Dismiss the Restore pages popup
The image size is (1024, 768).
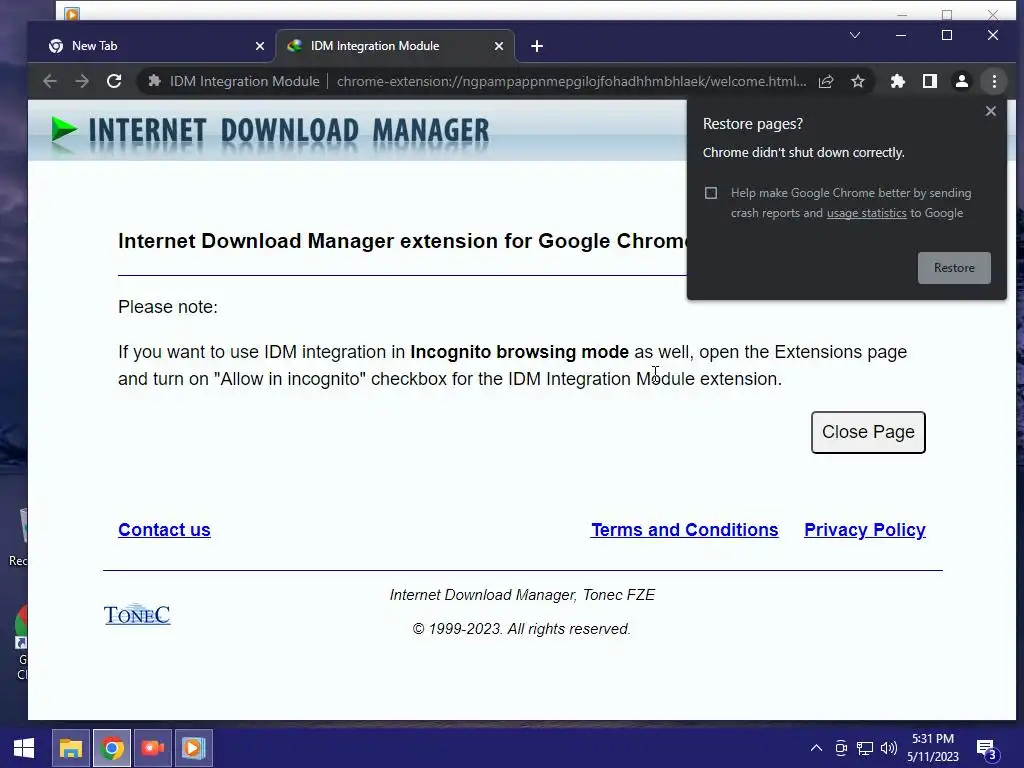coord(991,111)
